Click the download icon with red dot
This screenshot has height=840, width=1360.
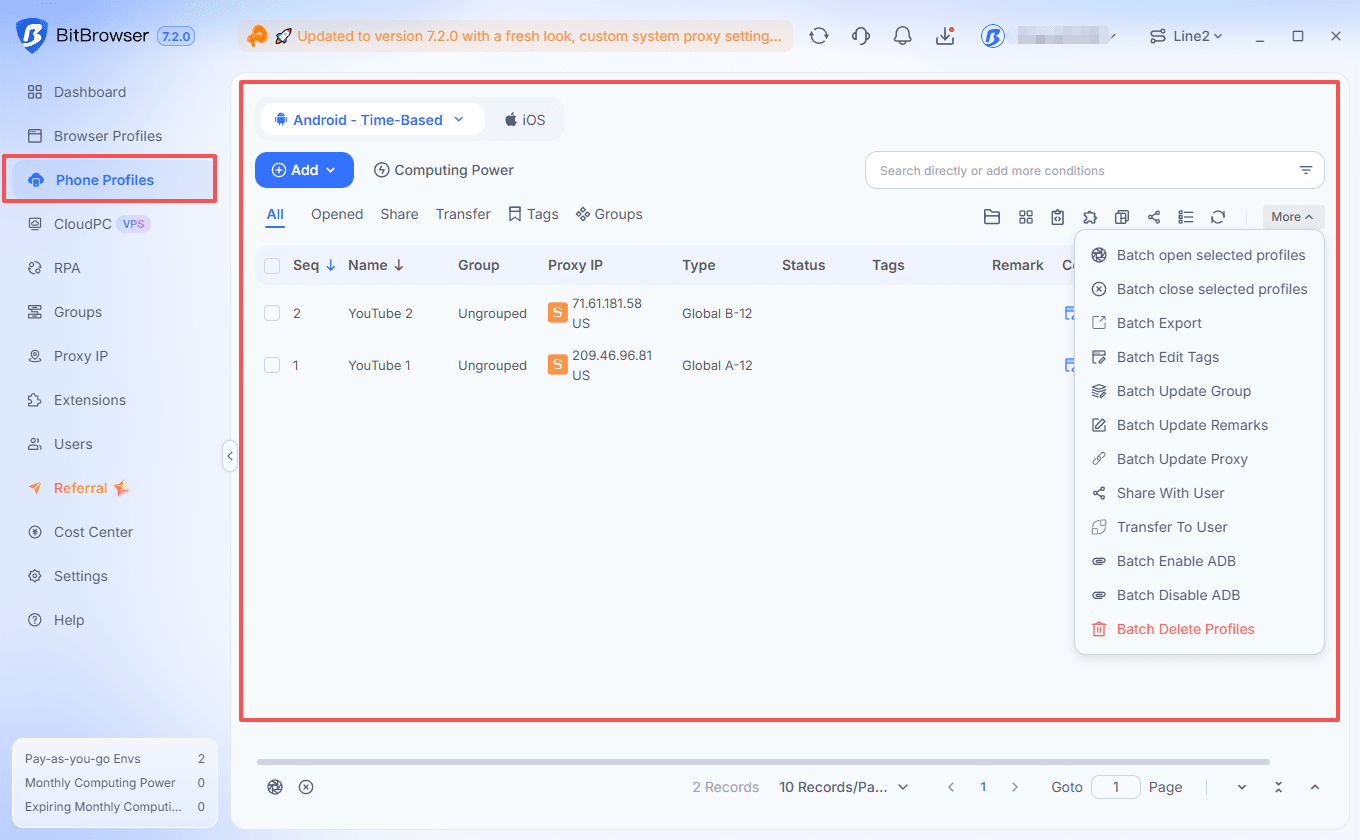(945, 36)
